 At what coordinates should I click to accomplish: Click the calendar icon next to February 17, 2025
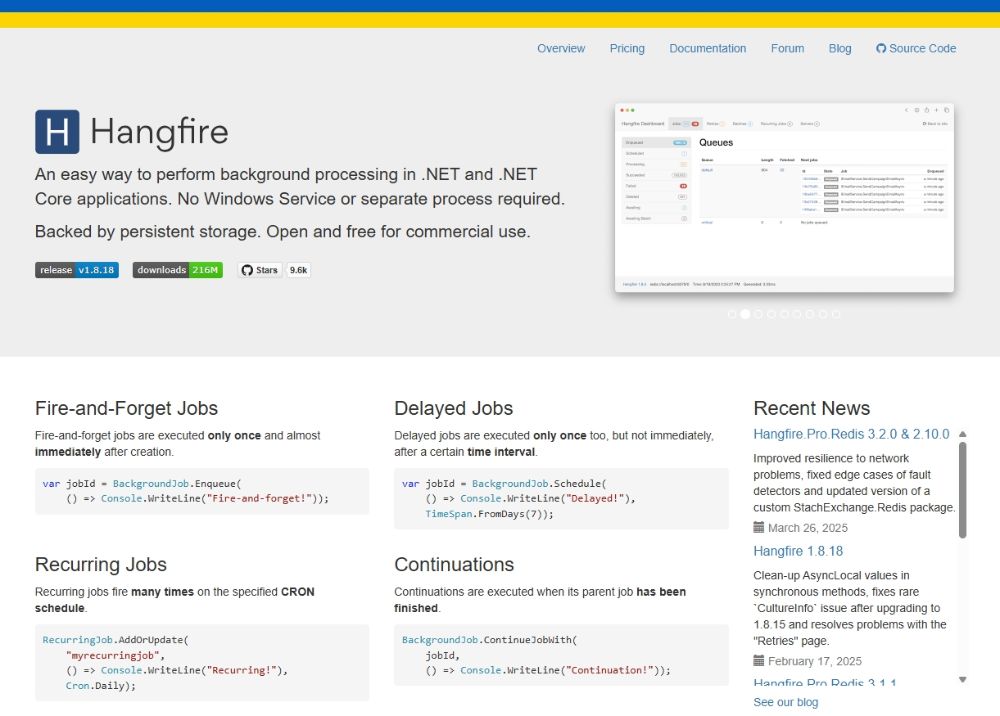758,661
